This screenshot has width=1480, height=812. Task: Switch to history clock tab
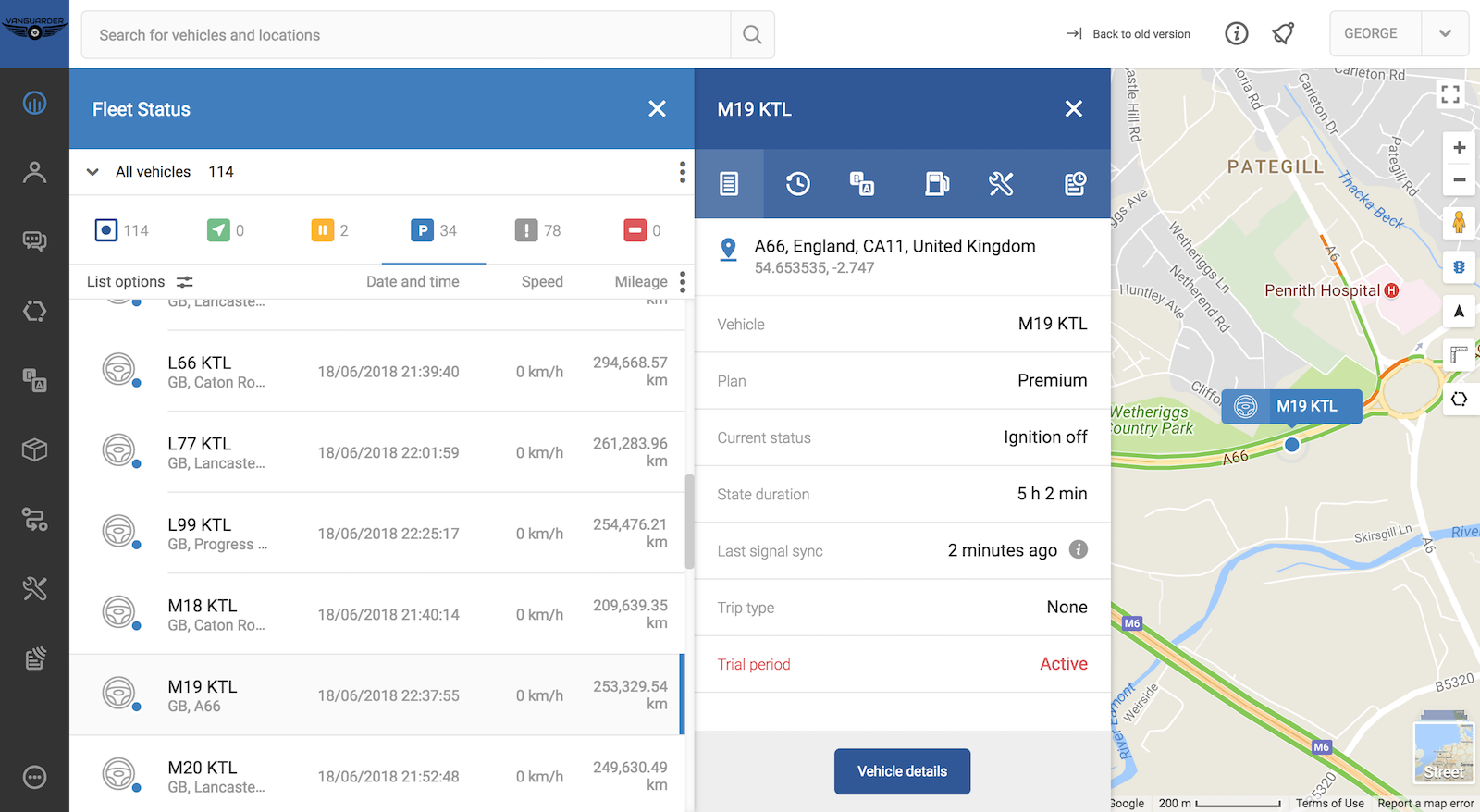click(797, 184)
